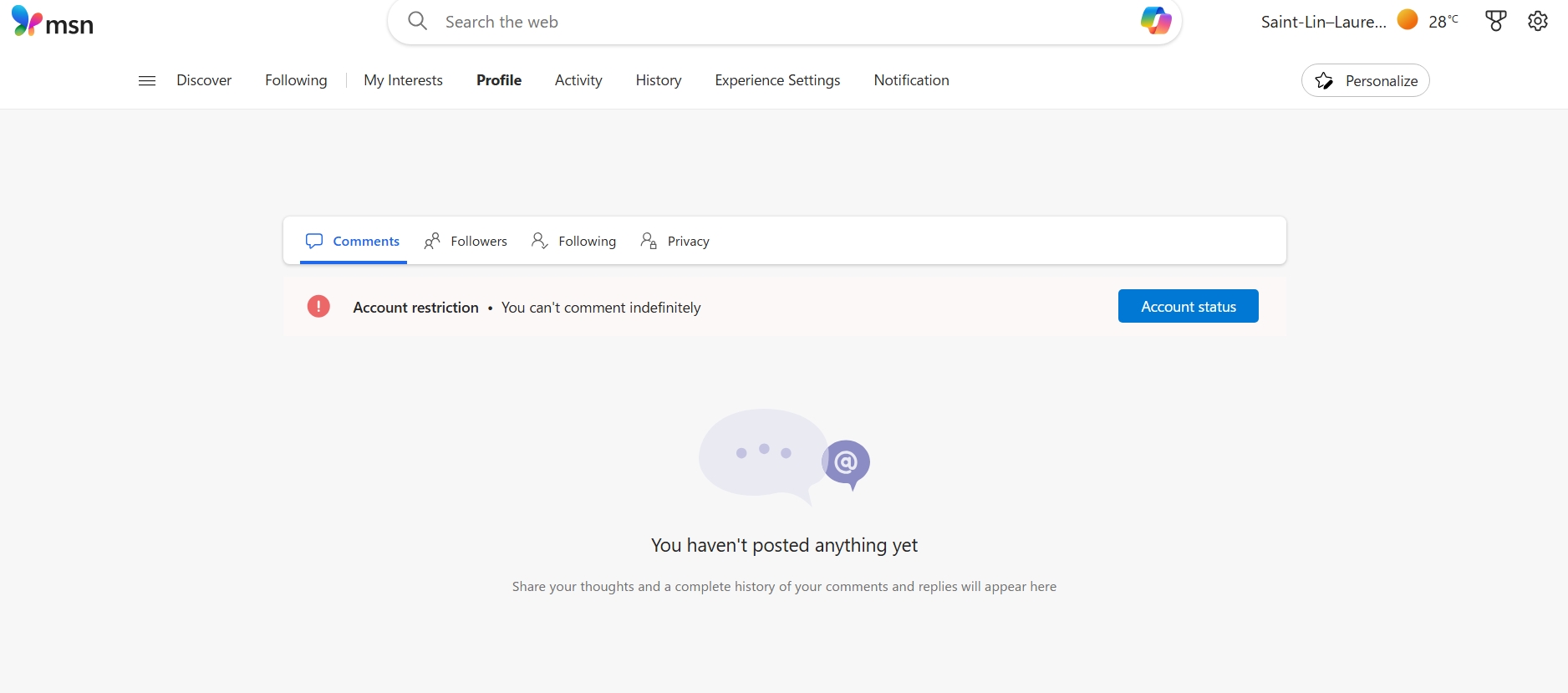Open Copilot from the search bar icon

[x=1156, y=20]
